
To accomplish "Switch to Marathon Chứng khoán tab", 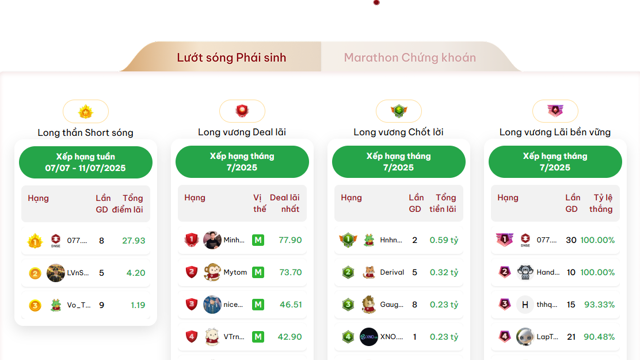I will pyautogui.click(x=410, y=58).
